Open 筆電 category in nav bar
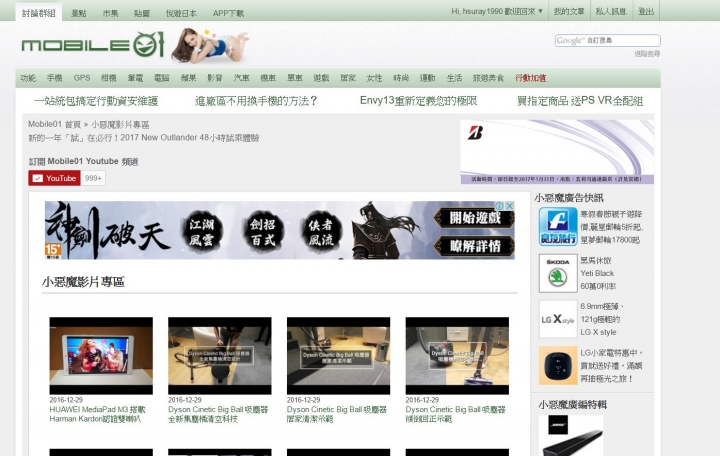This screenshot has height=456, width=720. pyautogui.click(x=135, y=78)
